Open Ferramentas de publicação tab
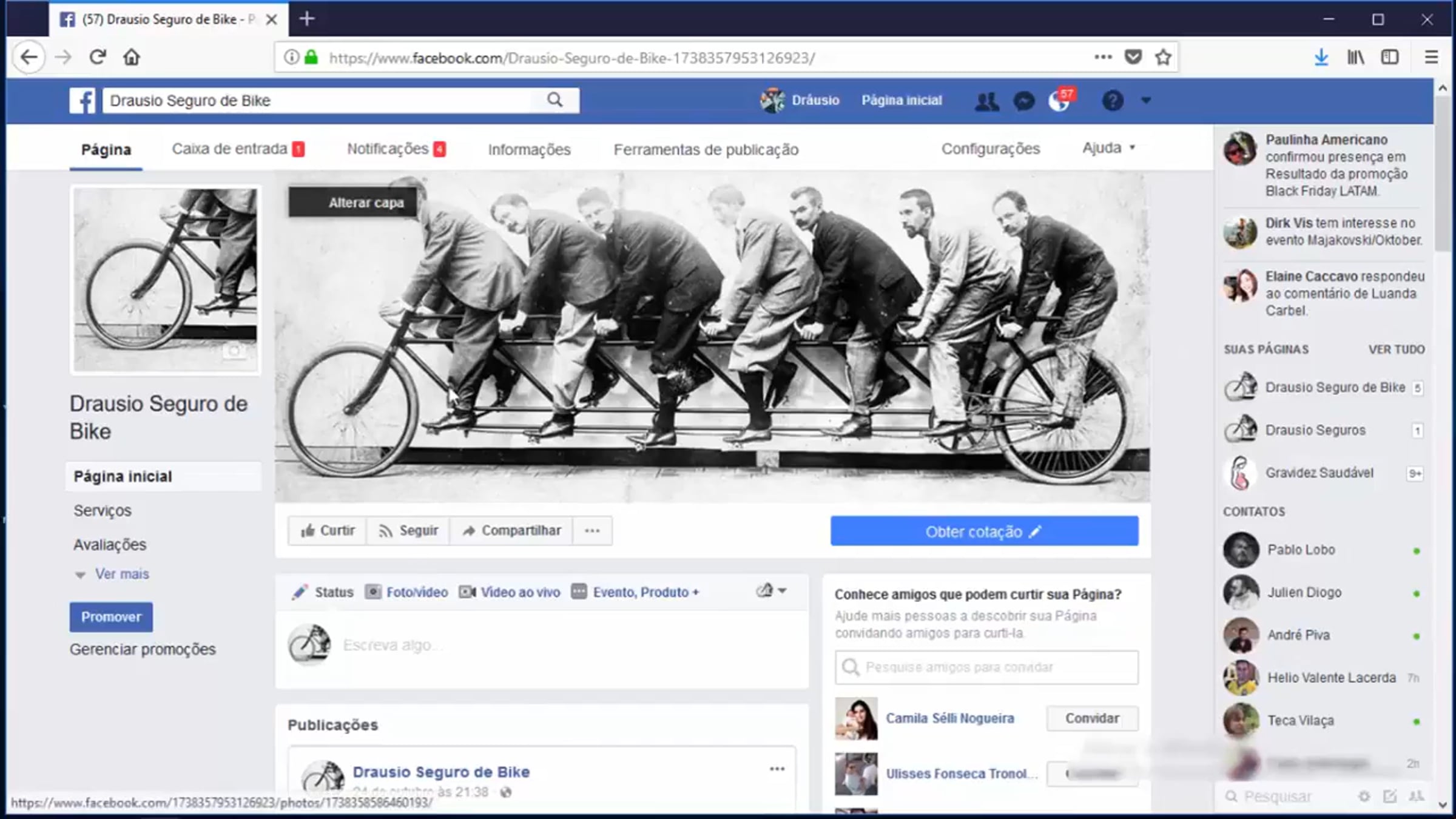 pos(706,149)
